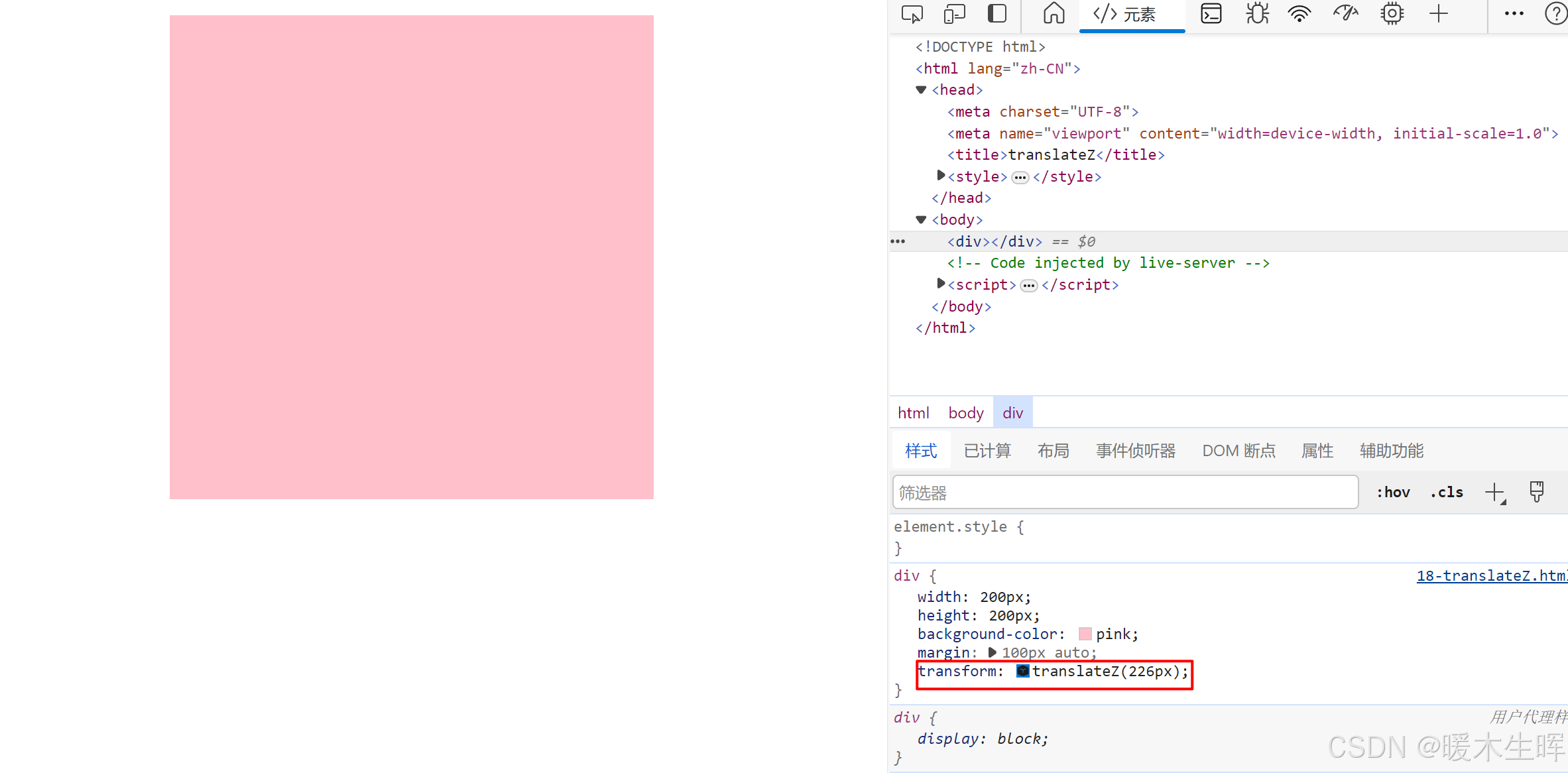Collapse the body element node
This screenshot has width=1568, height=773.
click(x=921, y=219)
